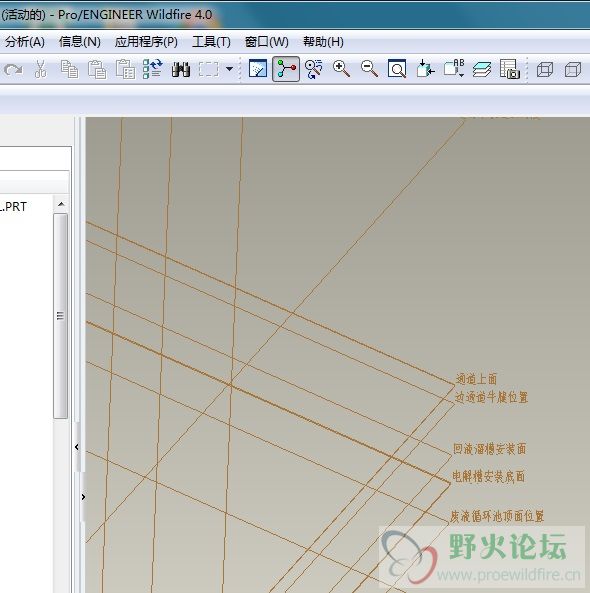The width and height of the screenshot is (590, 593).
Task: Toggle wireframe display mode icon
Action: tap(545, 70)
